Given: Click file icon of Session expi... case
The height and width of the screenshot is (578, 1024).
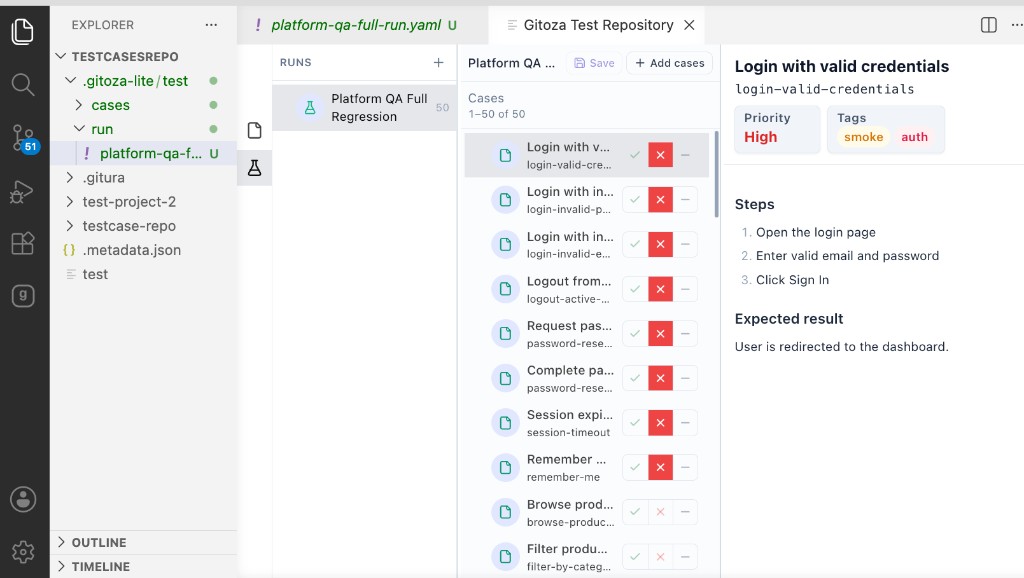Looking at the screenshot, I should click(x=505, y=423).
